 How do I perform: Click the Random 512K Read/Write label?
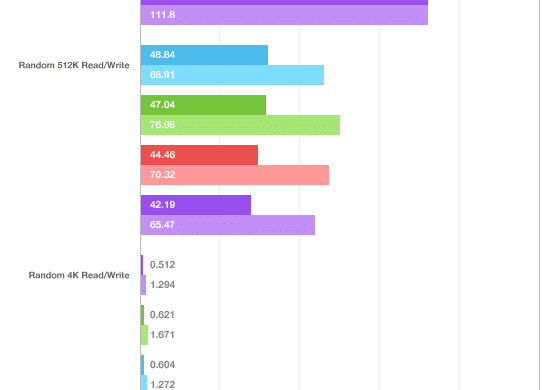pos(74,65)
